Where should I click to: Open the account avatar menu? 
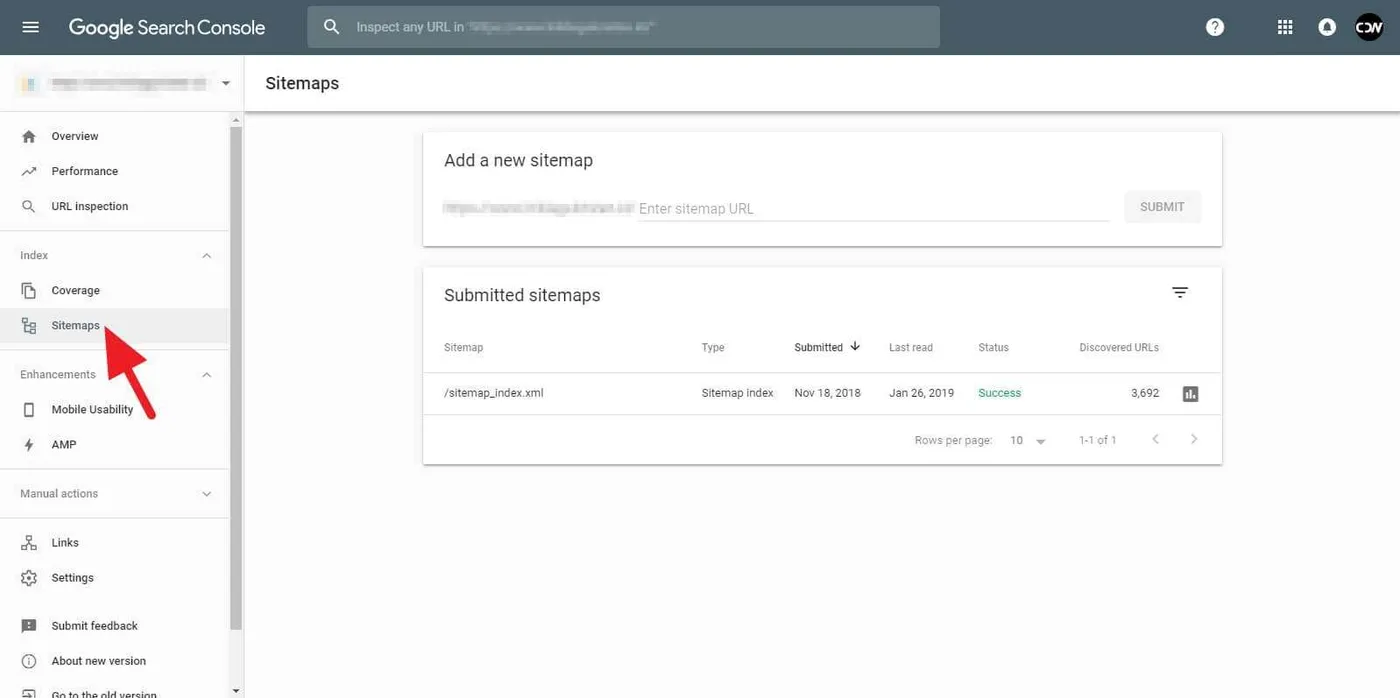1369,27
